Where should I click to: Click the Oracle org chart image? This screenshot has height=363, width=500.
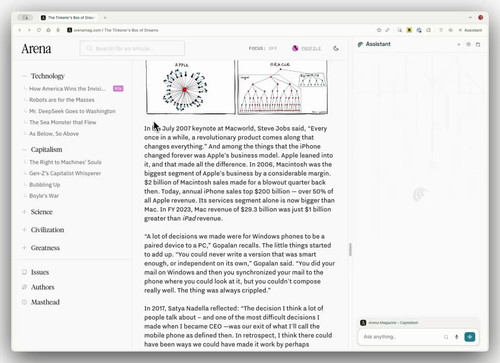pos(282,87)
